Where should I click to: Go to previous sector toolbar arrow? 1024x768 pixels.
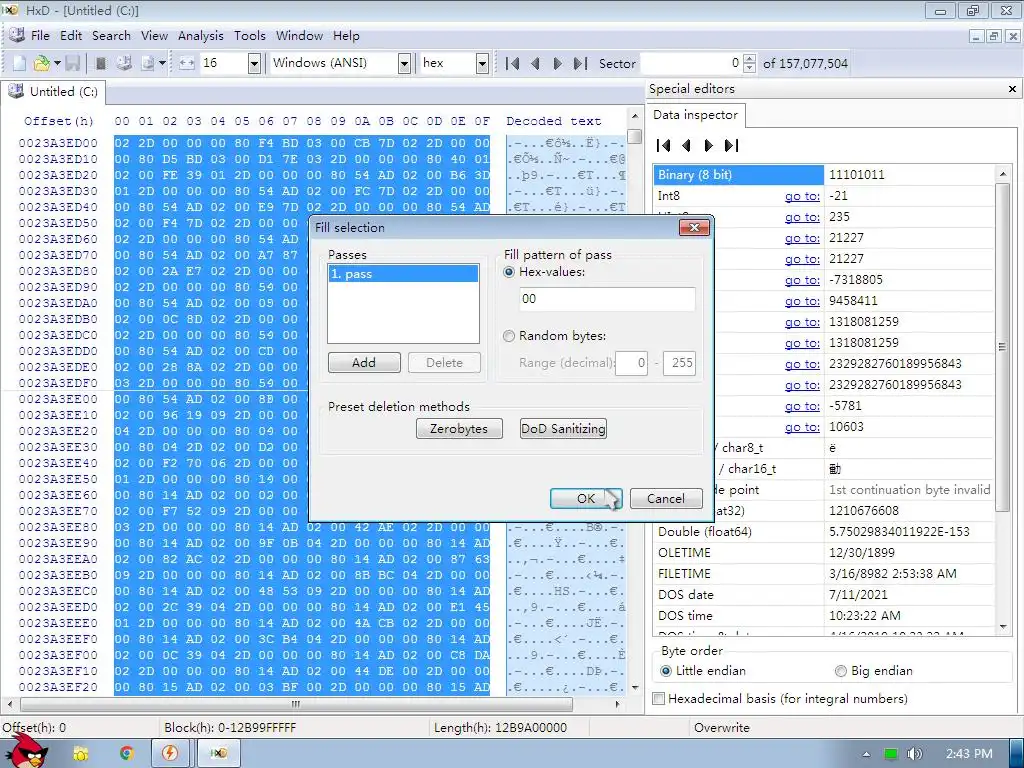(x=535, y=63)
